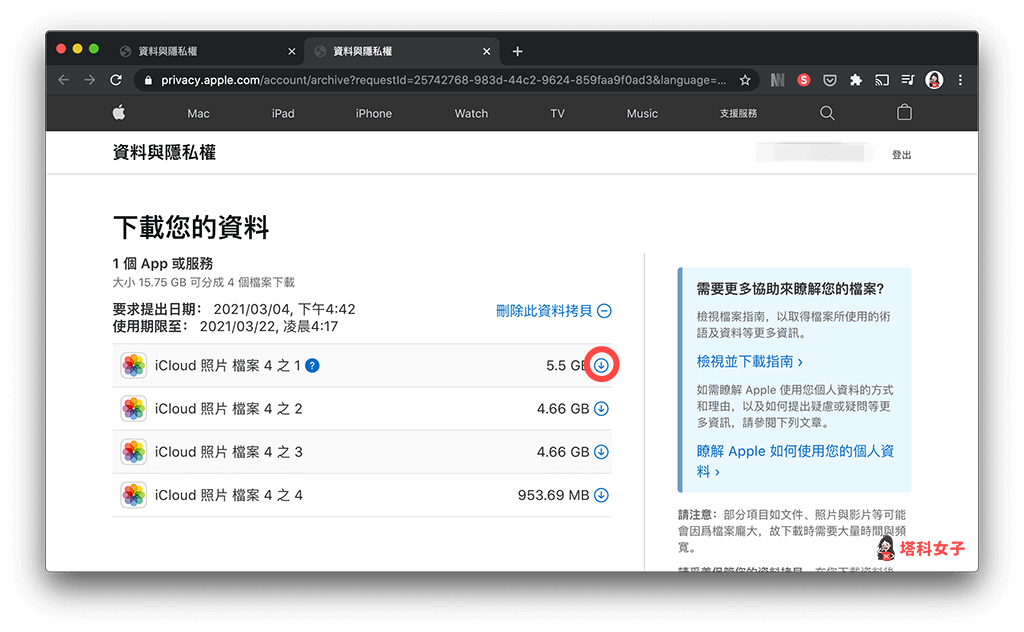Open Cast screen icon in toolbar

click(882, 80)
